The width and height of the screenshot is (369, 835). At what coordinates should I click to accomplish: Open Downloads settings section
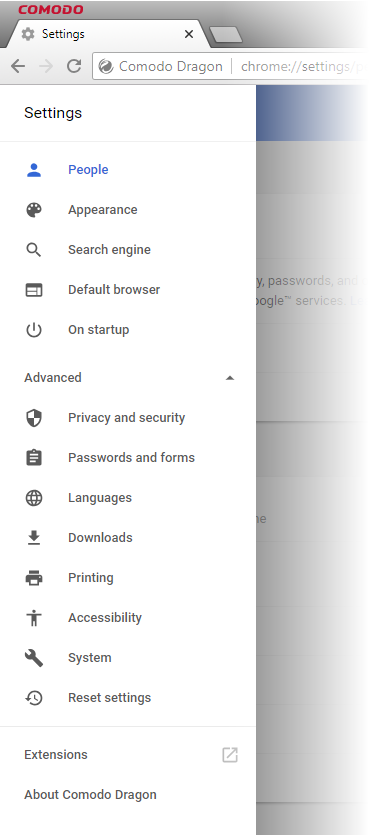coord(100,538)
